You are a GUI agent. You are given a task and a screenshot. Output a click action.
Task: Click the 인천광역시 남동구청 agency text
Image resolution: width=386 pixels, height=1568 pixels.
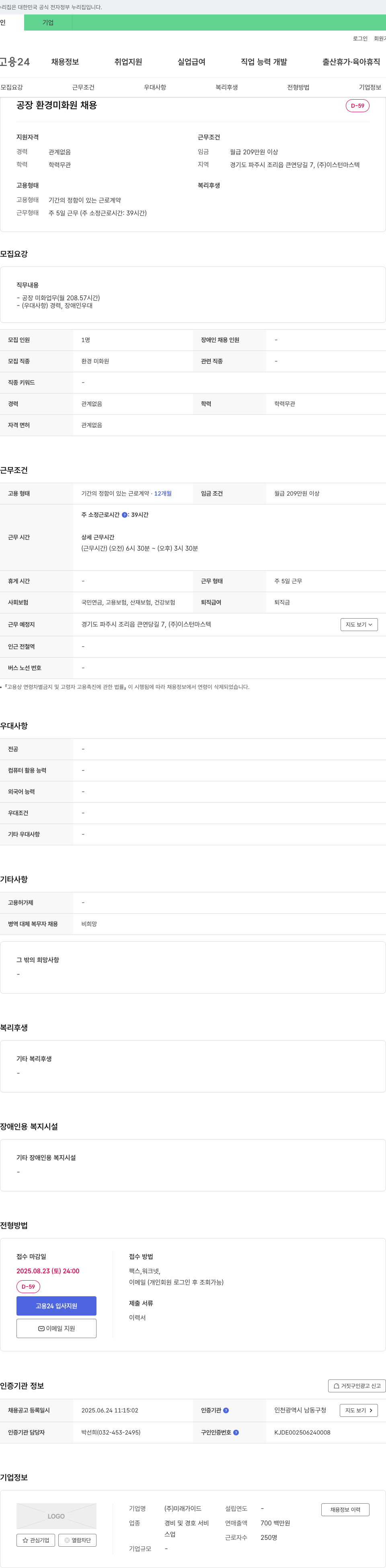tap(300, 1410)
